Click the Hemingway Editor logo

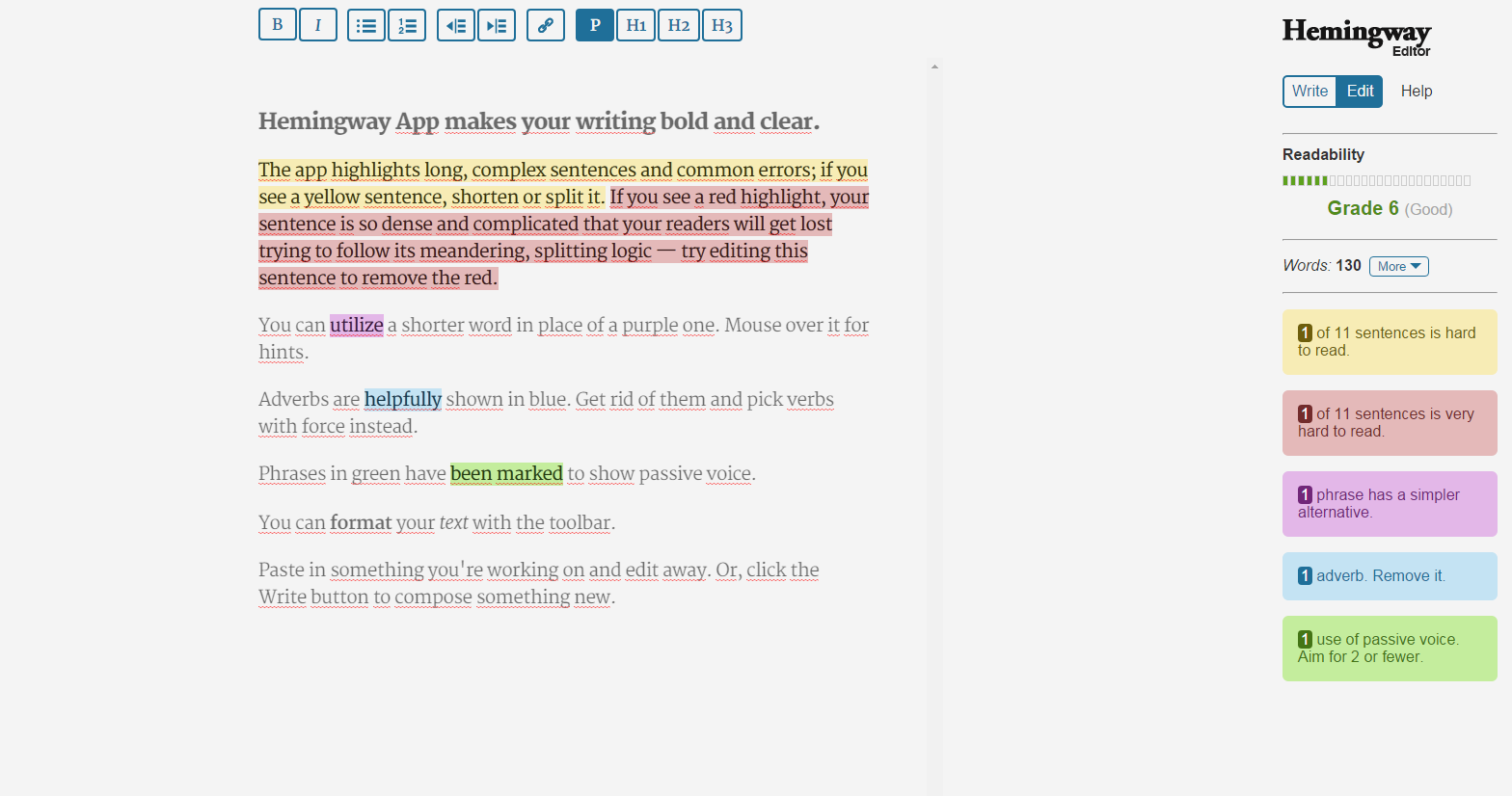click(1357, 38)
